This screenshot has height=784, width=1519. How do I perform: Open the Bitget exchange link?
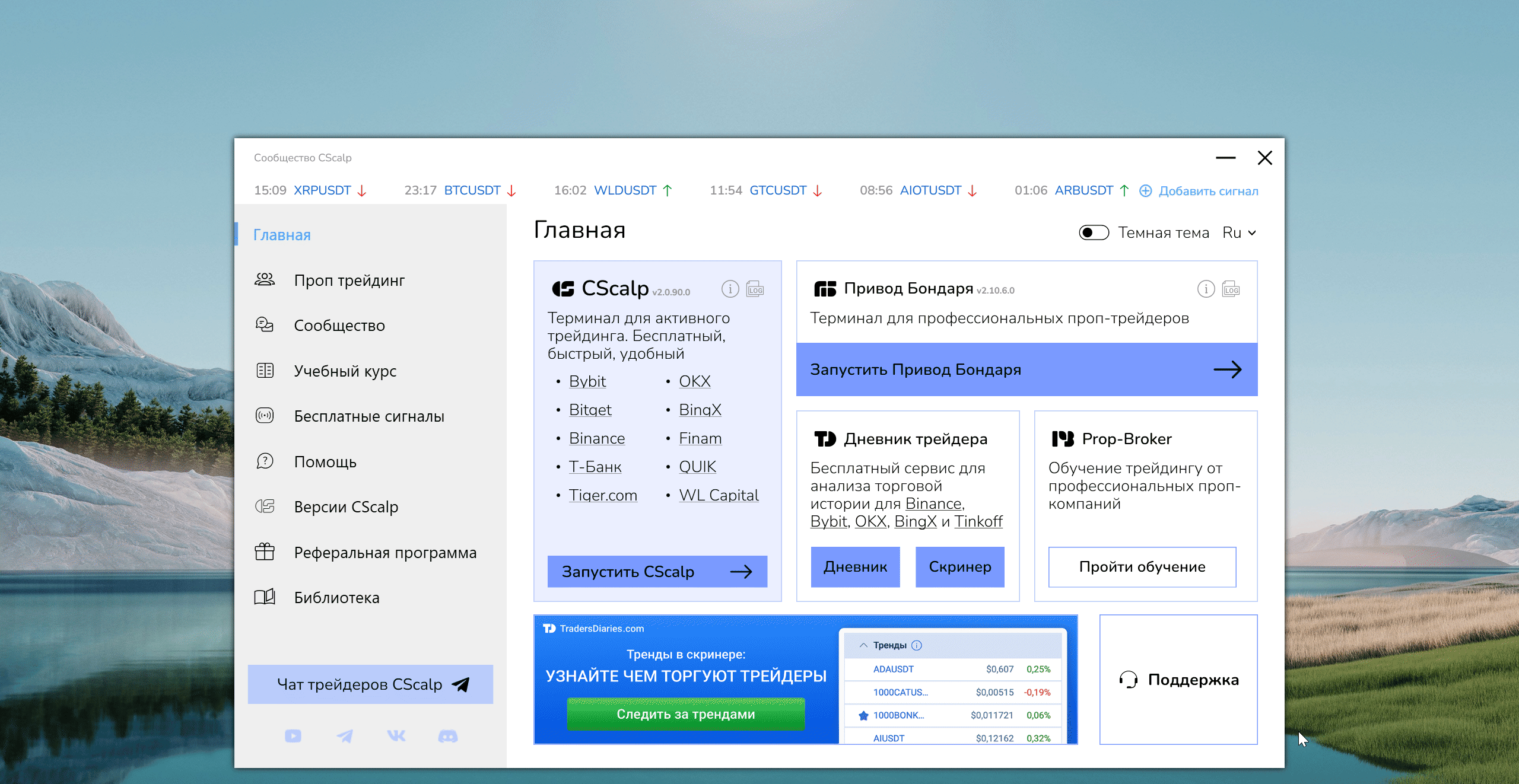coord(590,409)
